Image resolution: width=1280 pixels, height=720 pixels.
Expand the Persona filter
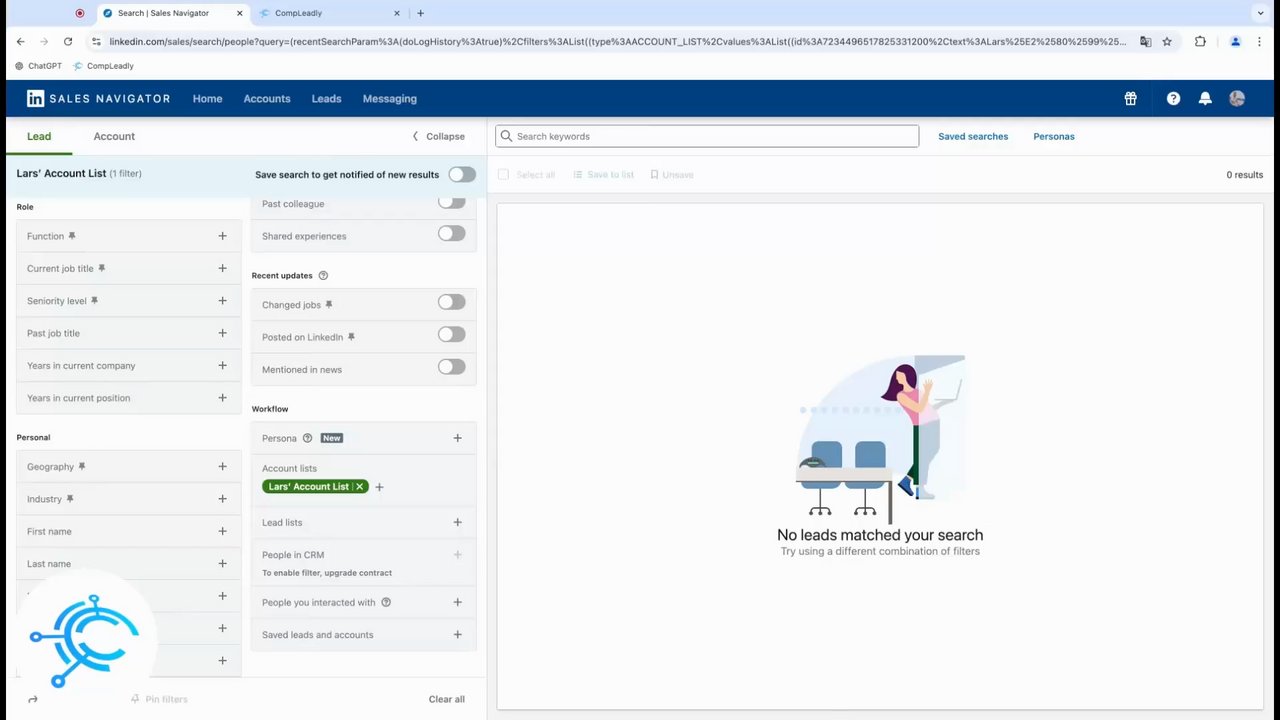coord(457,438)
